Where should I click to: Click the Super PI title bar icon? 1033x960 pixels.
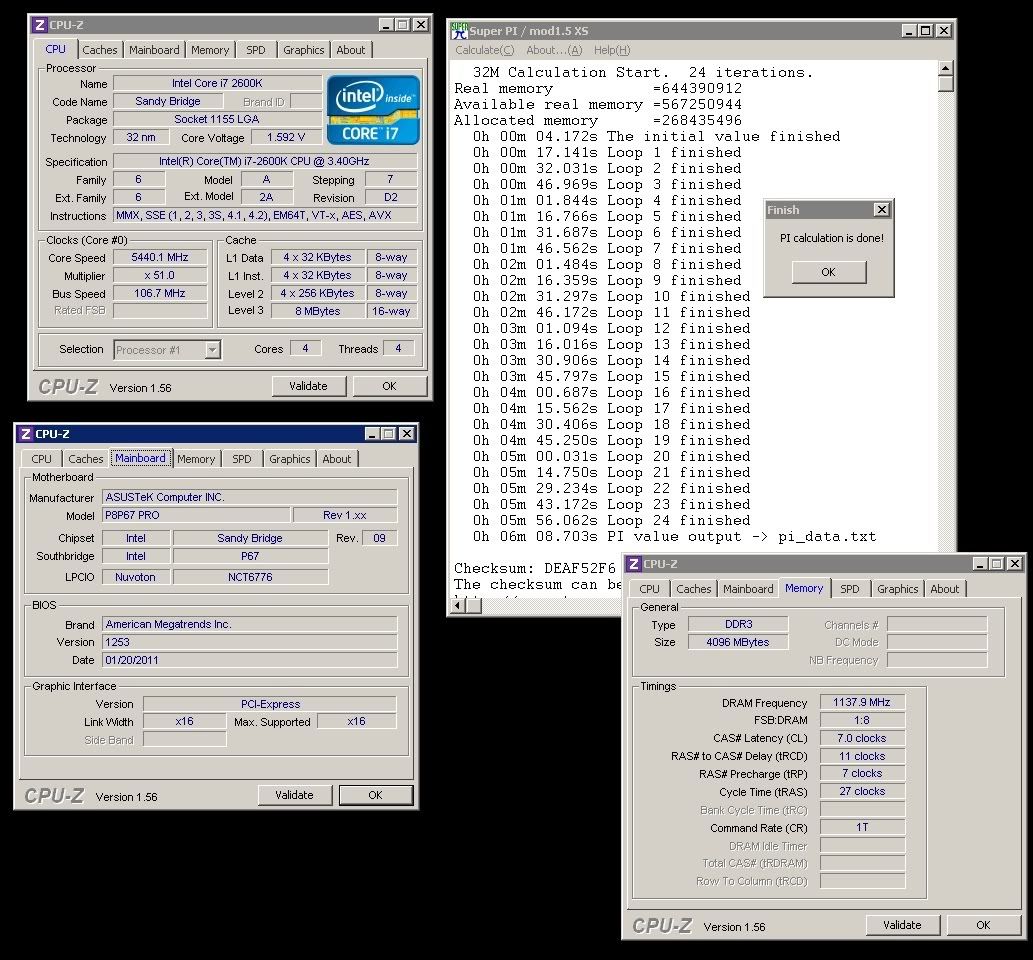460,31
